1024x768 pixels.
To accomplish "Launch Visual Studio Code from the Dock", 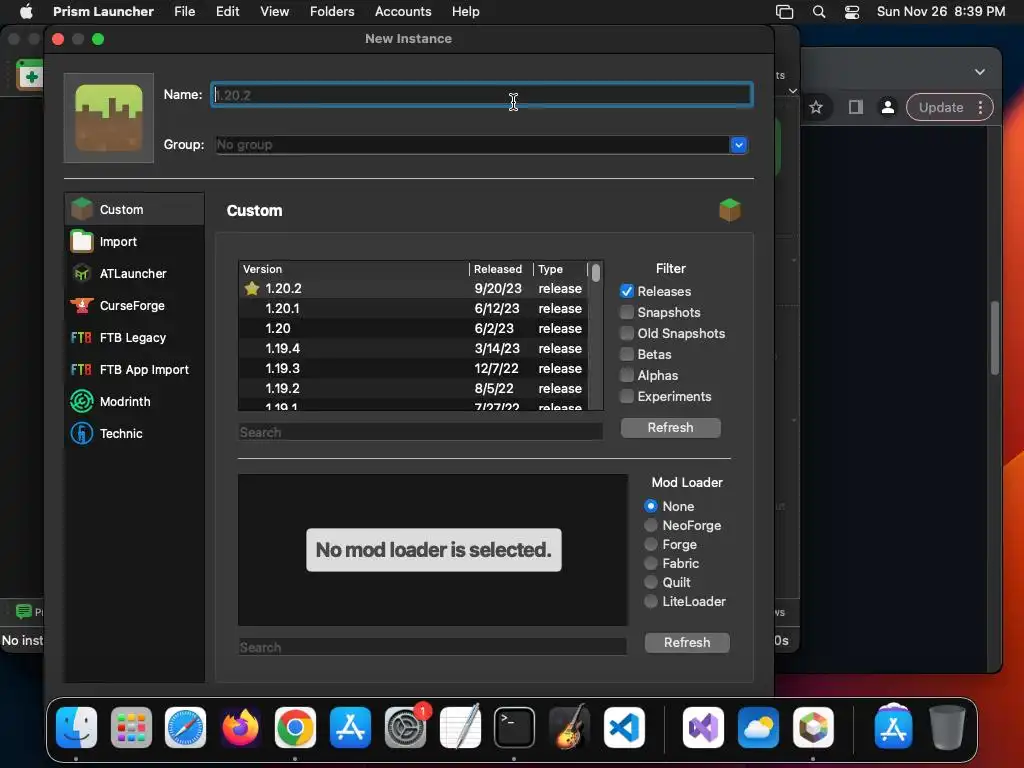I will tap(624, 727).
